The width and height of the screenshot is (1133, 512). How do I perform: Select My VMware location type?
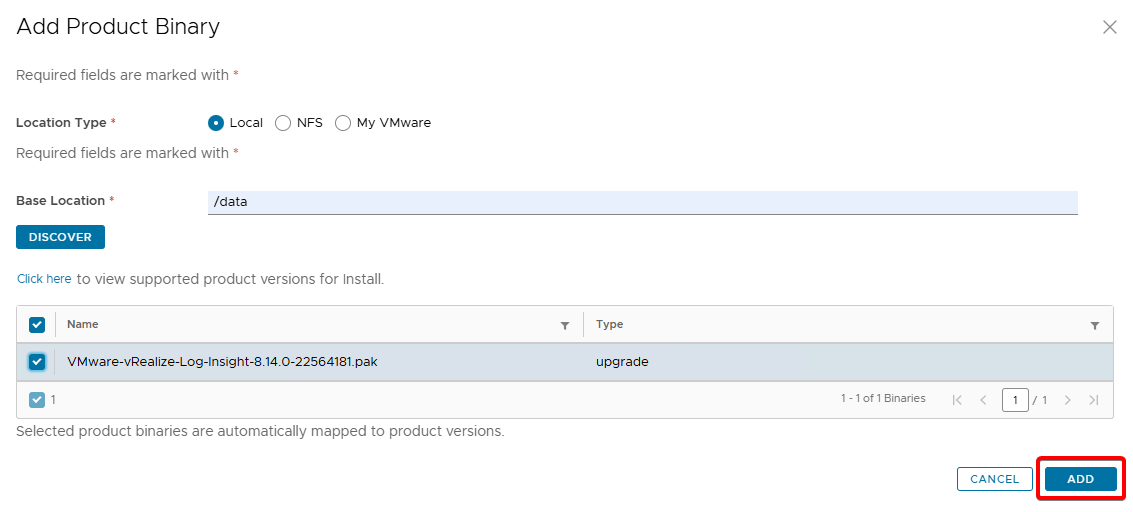[x=343, y=123]
